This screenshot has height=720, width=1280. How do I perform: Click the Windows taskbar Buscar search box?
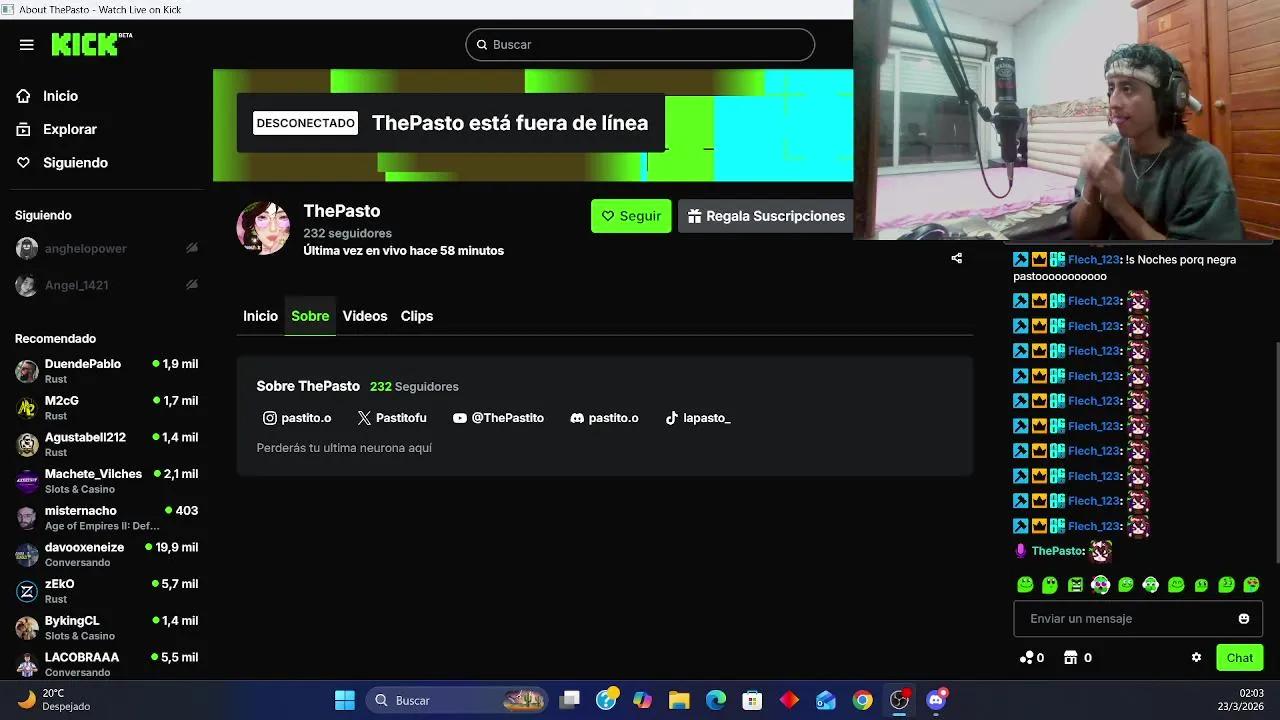[x=457, y=700]
